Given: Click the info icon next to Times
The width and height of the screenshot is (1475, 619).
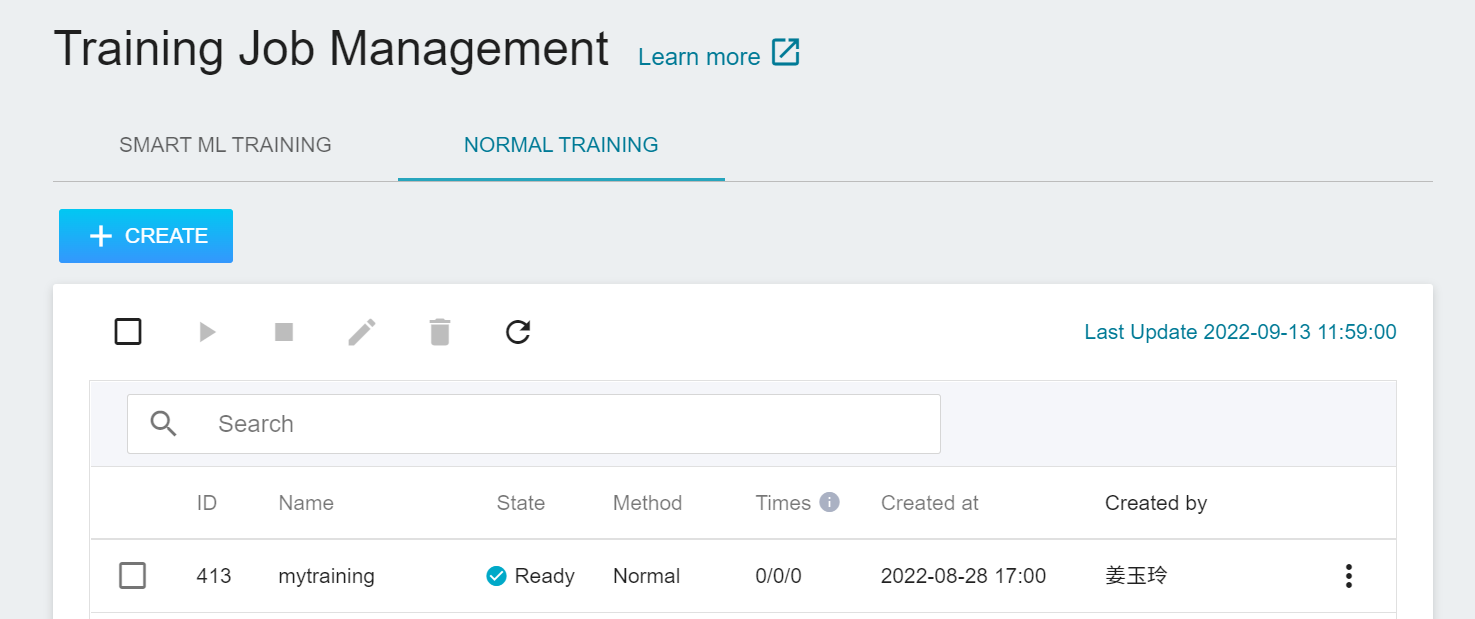Looking at the screenshot, I should click(x=829, y=502).
